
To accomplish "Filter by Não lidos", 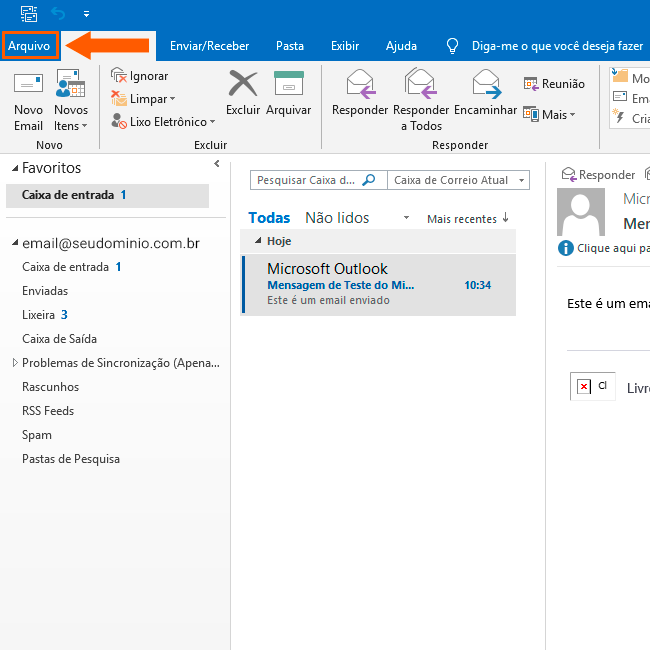I will pyautogui.click(x=337, y=218).
